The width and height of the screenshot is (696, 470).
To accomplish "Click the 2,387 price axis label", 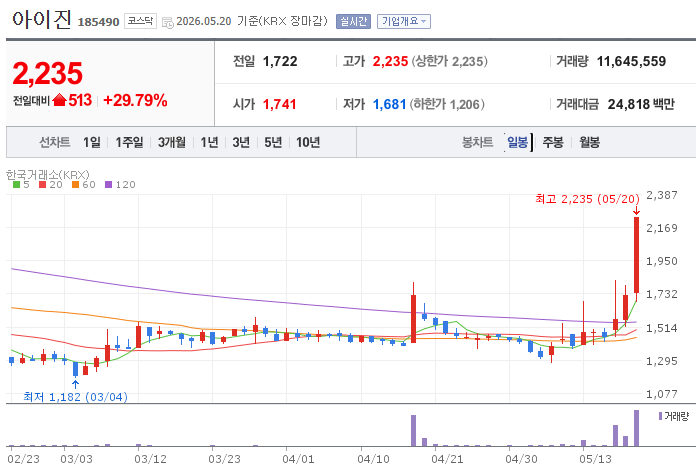I will click(x=662, y=195).
